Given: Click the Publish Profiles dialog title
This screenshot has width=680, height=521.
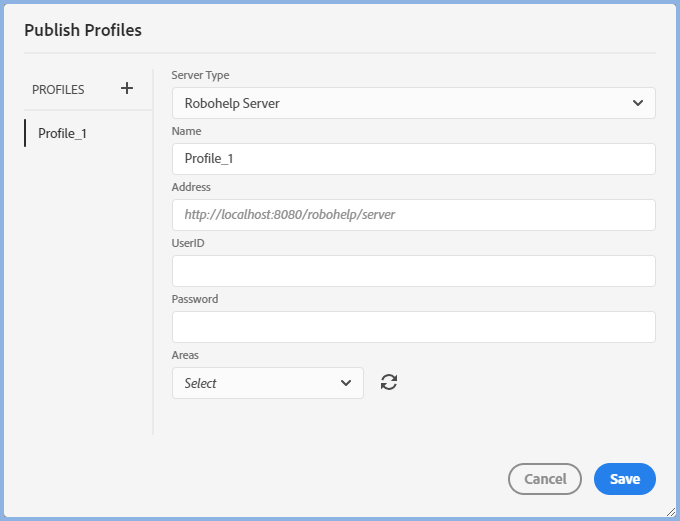Looking at the screenshot, I should (x=83, y=30).
